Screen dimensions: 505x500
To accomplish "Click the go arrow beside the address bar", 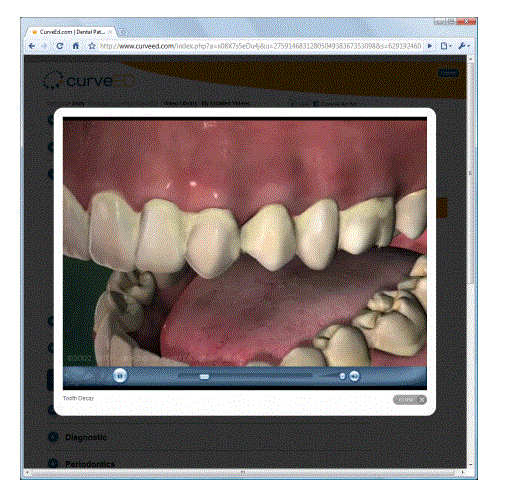I will [430, 46].
